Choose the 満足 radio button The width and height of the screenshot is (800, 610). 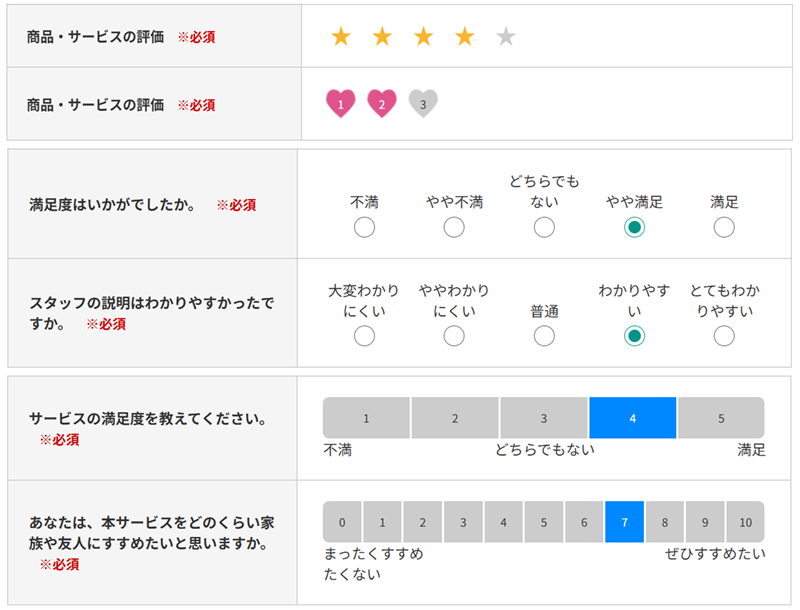[x=724, y=227]
